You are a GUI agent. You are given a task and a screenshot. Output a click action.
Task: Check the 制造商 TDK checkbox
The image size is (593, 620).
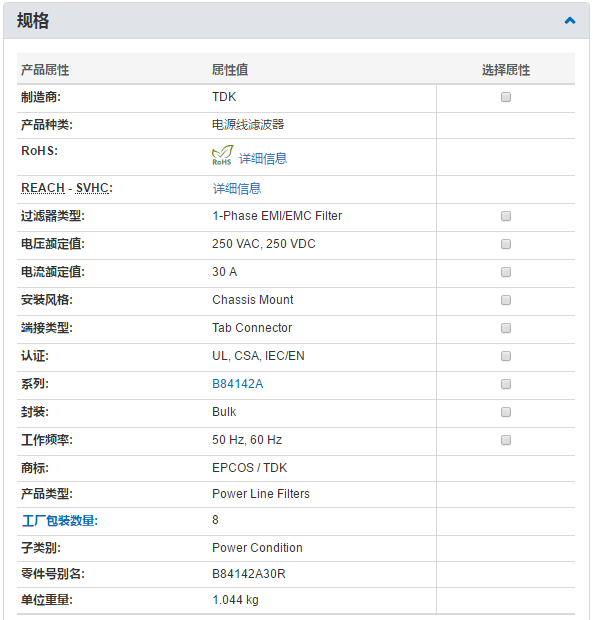point(506,97)
